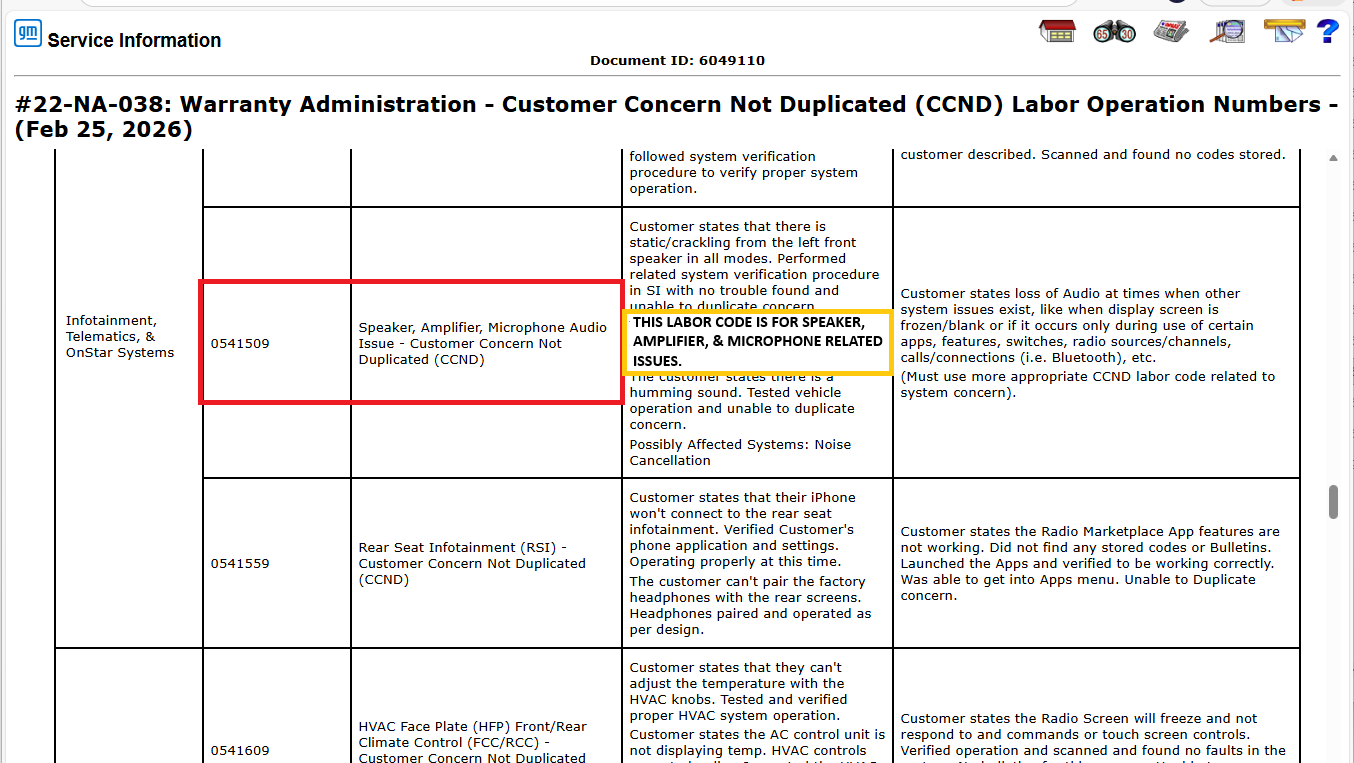Click the page vertical scrollbar thumb
The height and width of the screenshot is (763, 1354).
tap(1333, 502)
